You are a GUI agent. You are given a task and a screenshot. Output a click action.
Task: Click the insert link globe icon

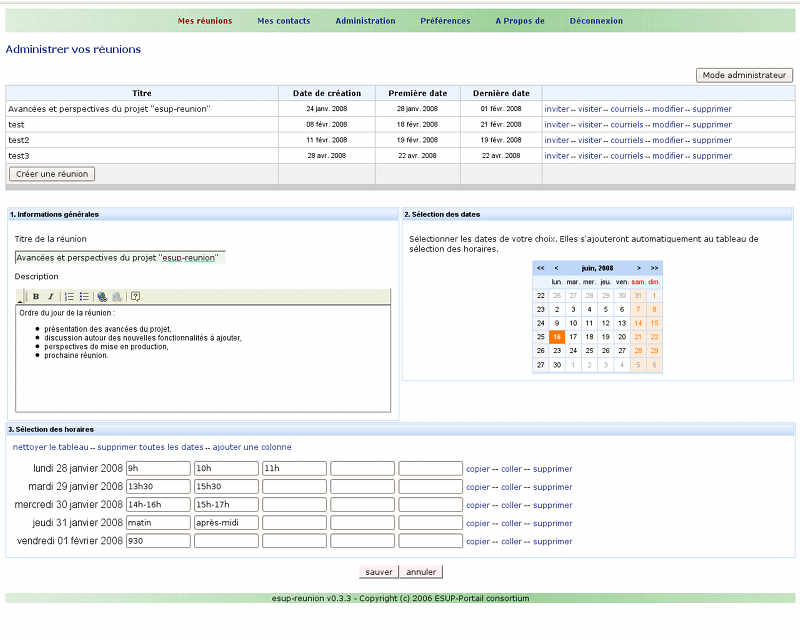click(103, 297)
